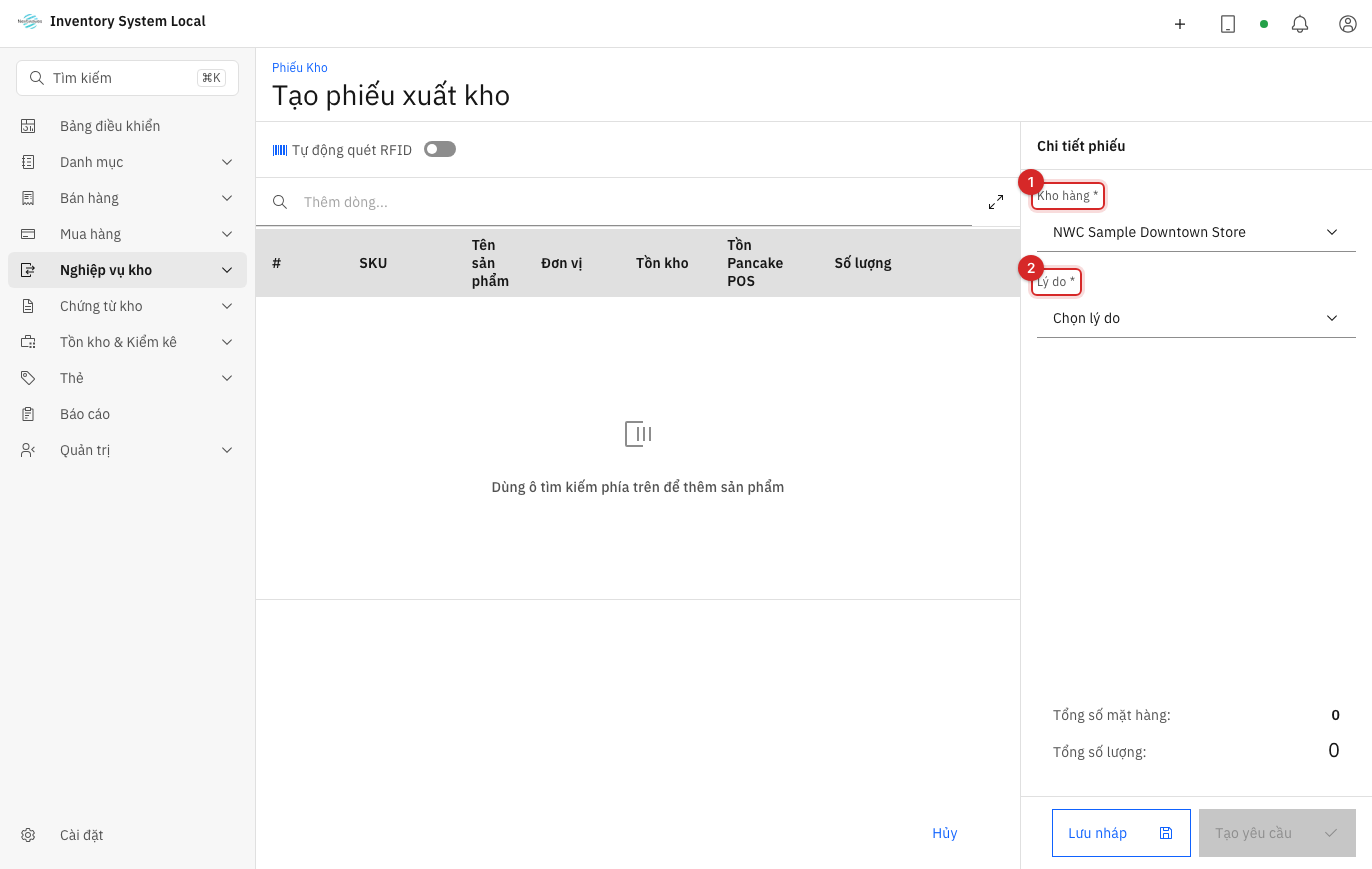
Task: Click the SKU column header
Action: 373,263
